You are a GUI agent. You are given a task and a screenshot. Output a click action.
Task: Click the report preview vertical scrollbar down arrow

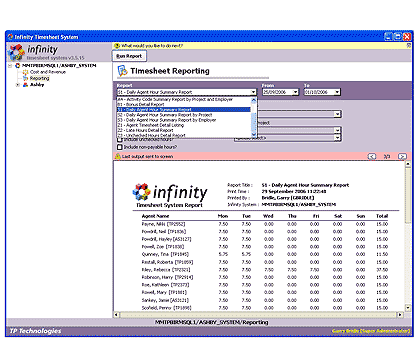coord(408,308)
